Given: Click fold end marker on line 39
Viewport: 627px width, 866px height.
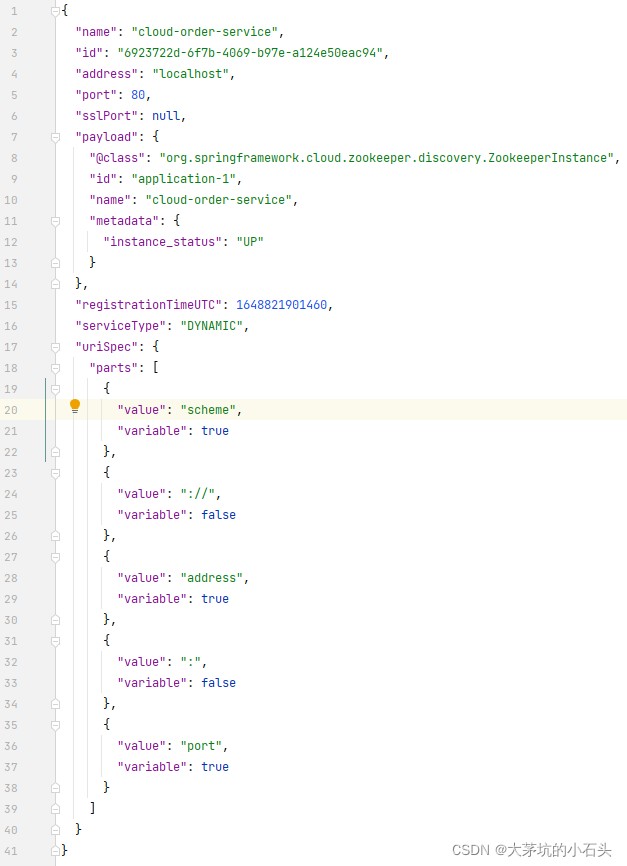Looking at the screenshot, I should coord(55,809).
